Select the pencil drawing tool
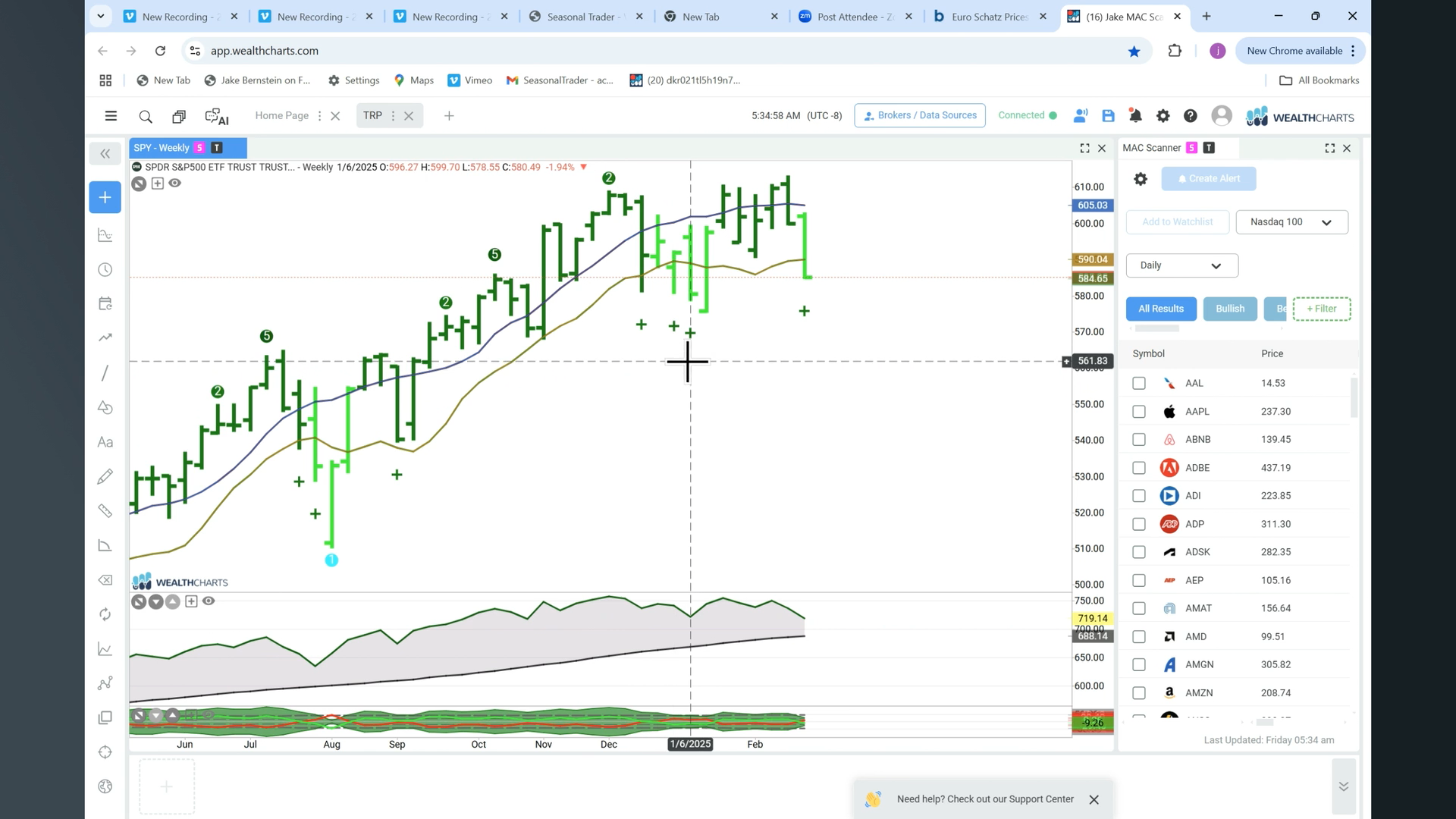Viewport: 1456px width, 819px height. coord(105,476)
